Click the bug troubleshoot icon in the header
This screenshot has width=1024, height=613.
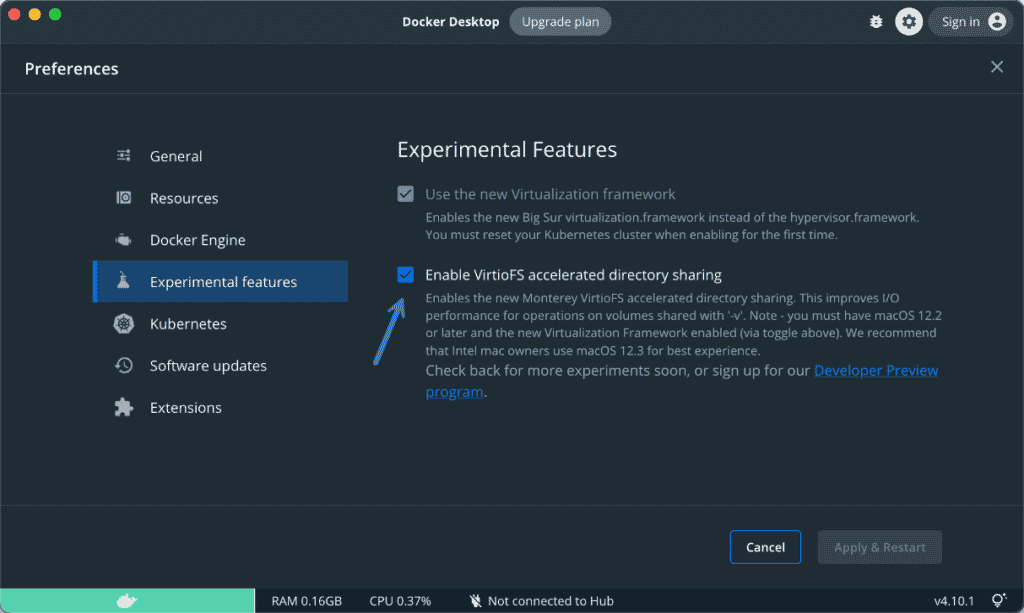(876, 22)
